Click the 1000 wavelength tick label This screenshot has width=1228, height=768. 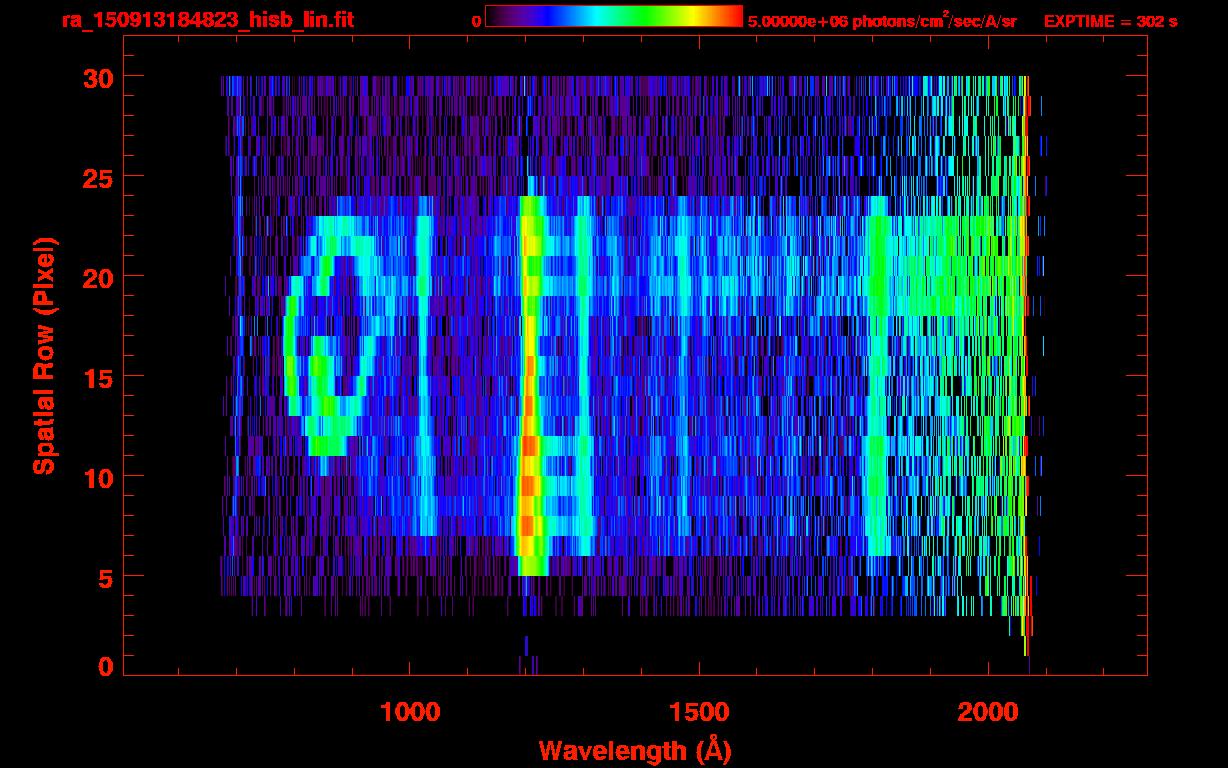pos(410,713)
